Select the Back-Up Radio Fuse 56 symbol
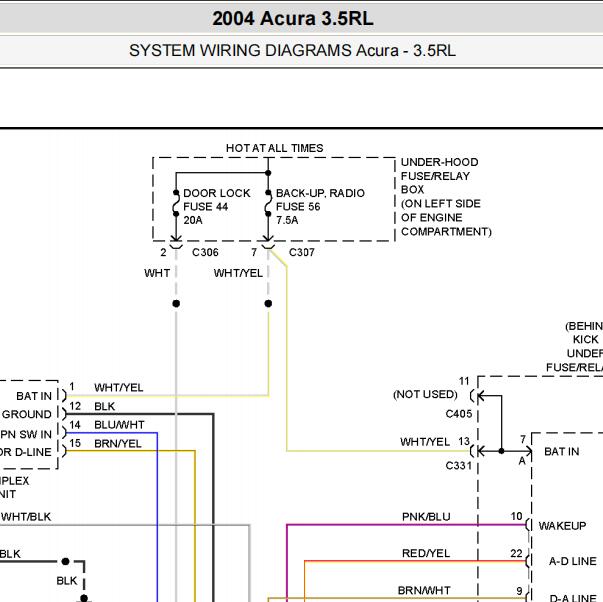 pos(268,203)
